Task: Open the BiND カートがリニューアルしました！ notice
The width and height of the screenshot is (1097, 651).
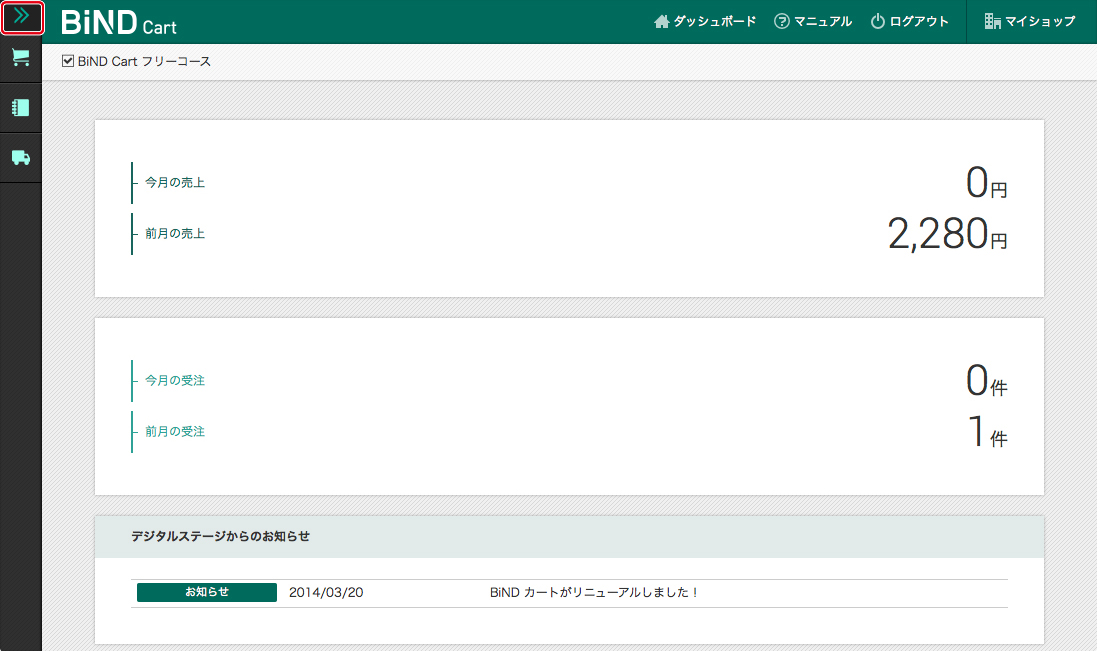Action: click(x=594, y=592)
